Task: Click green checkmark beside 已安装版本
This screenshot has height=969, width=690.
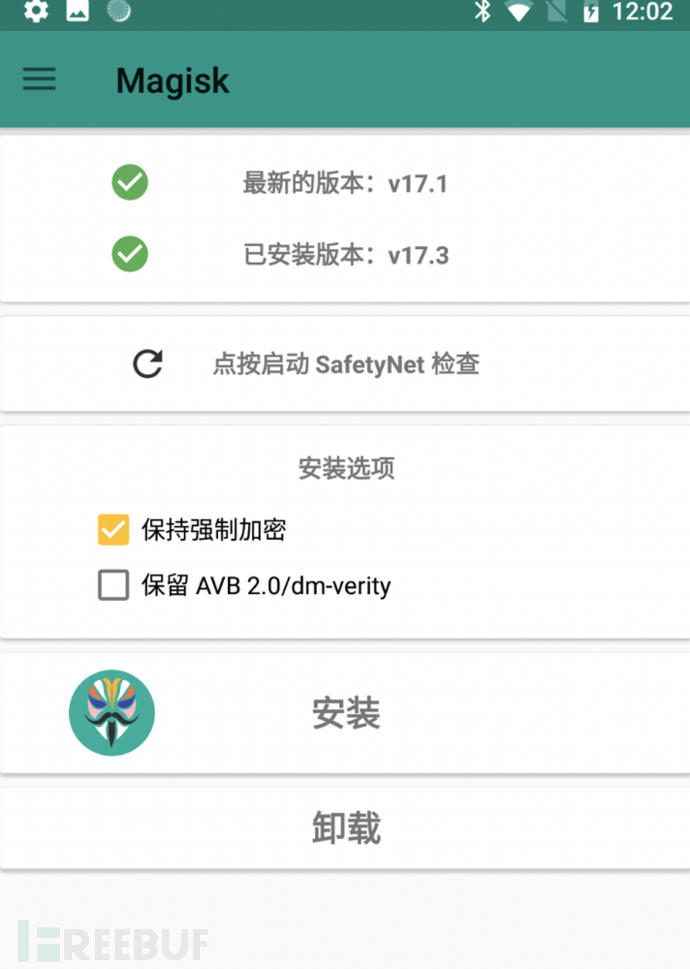Action: pyautogui.click(x=130, y=254)
